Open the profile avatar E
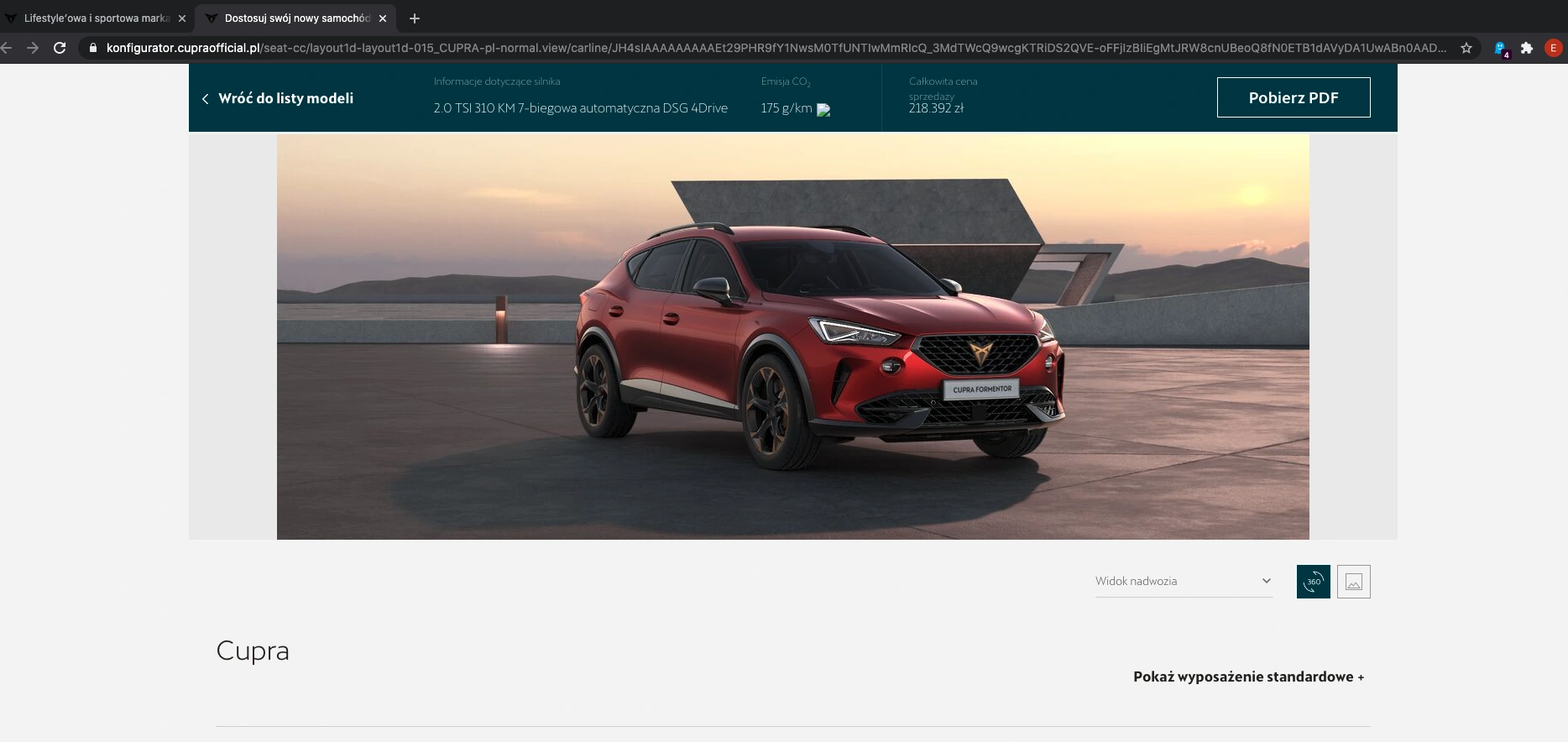 [x=1553, y=48]
